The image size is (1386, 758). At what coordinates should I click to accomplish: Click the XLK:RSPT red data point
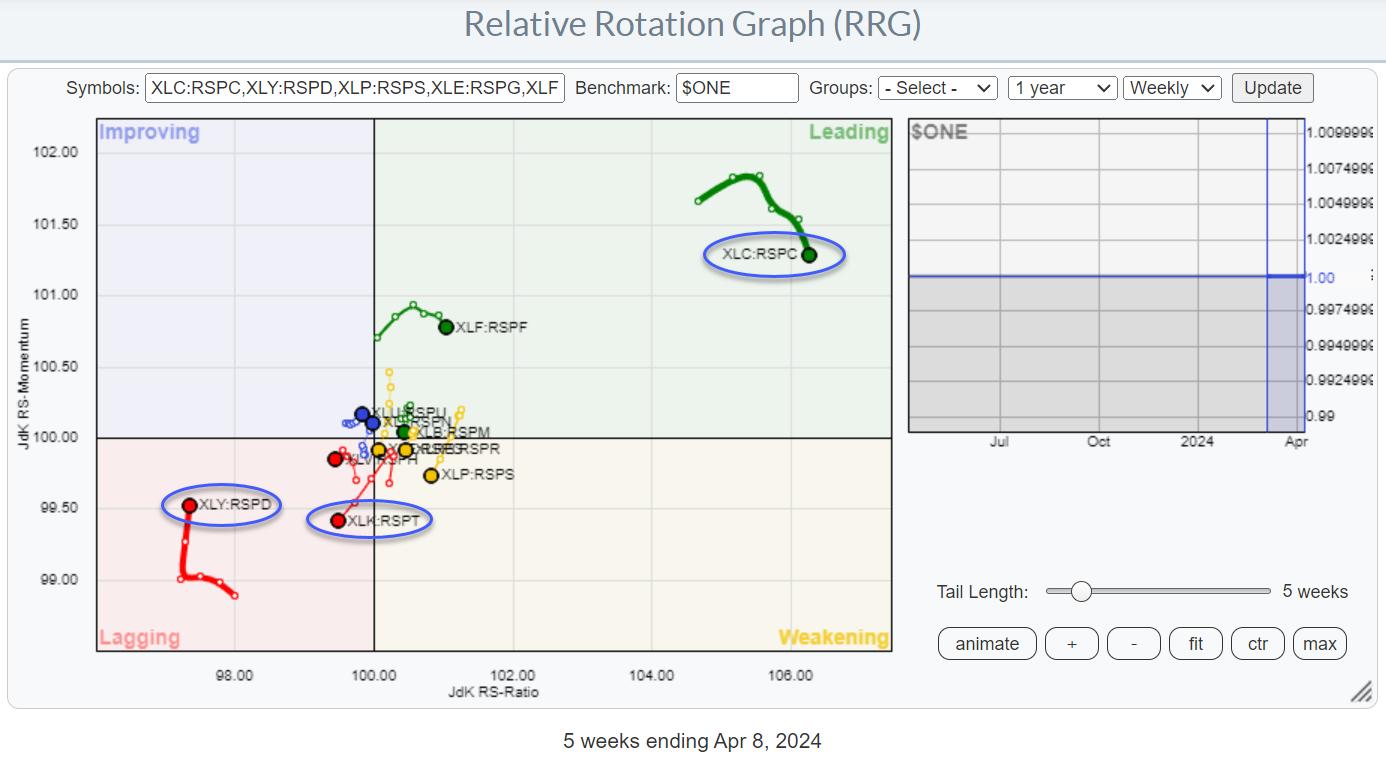[338, 520]
